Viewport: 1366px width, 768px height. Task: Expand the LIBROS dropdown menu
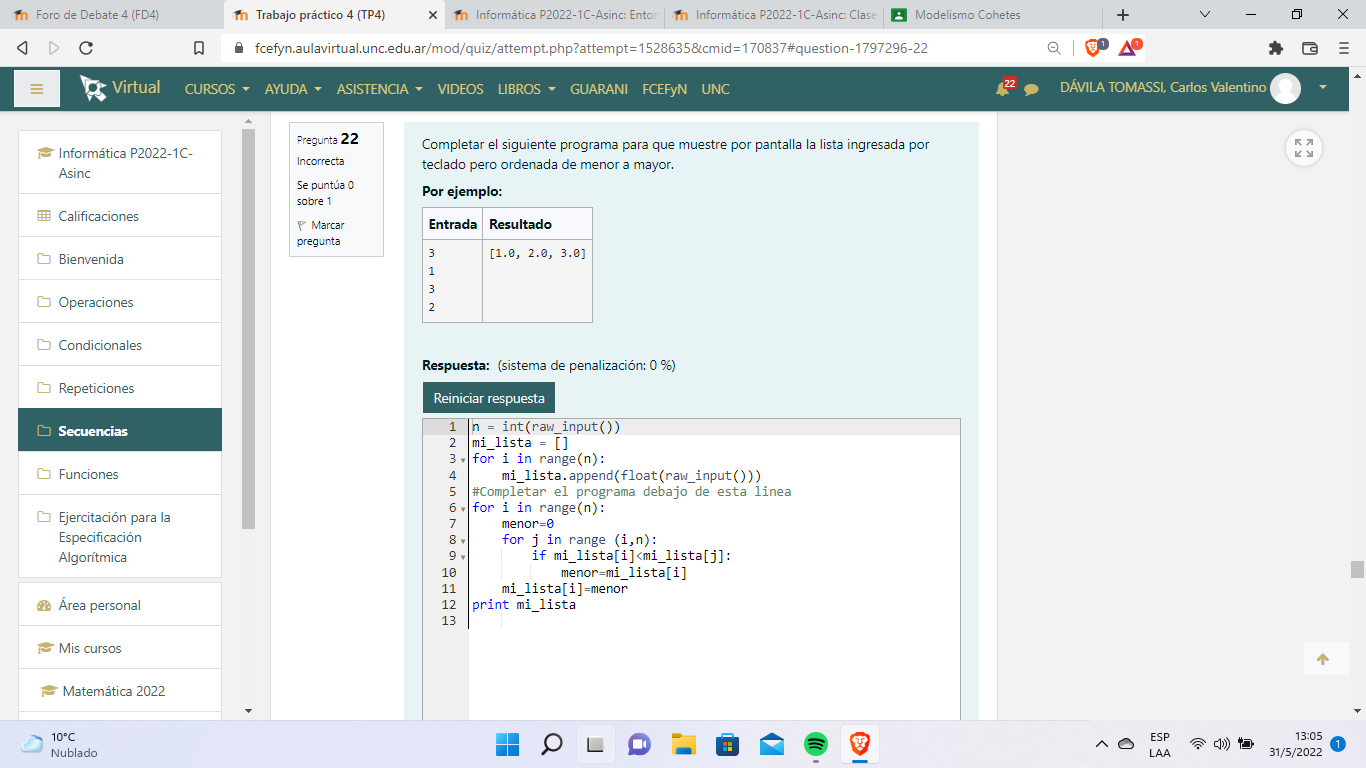pyautogui.click(x=526, y=89)
